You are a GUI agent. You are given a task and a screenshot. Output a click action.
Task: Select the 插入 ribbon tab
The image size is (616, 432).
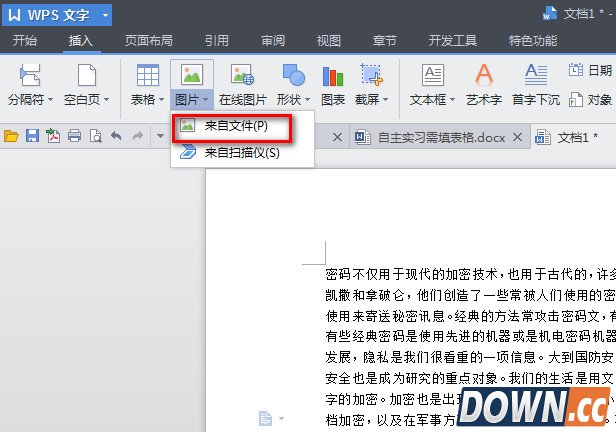81,40
